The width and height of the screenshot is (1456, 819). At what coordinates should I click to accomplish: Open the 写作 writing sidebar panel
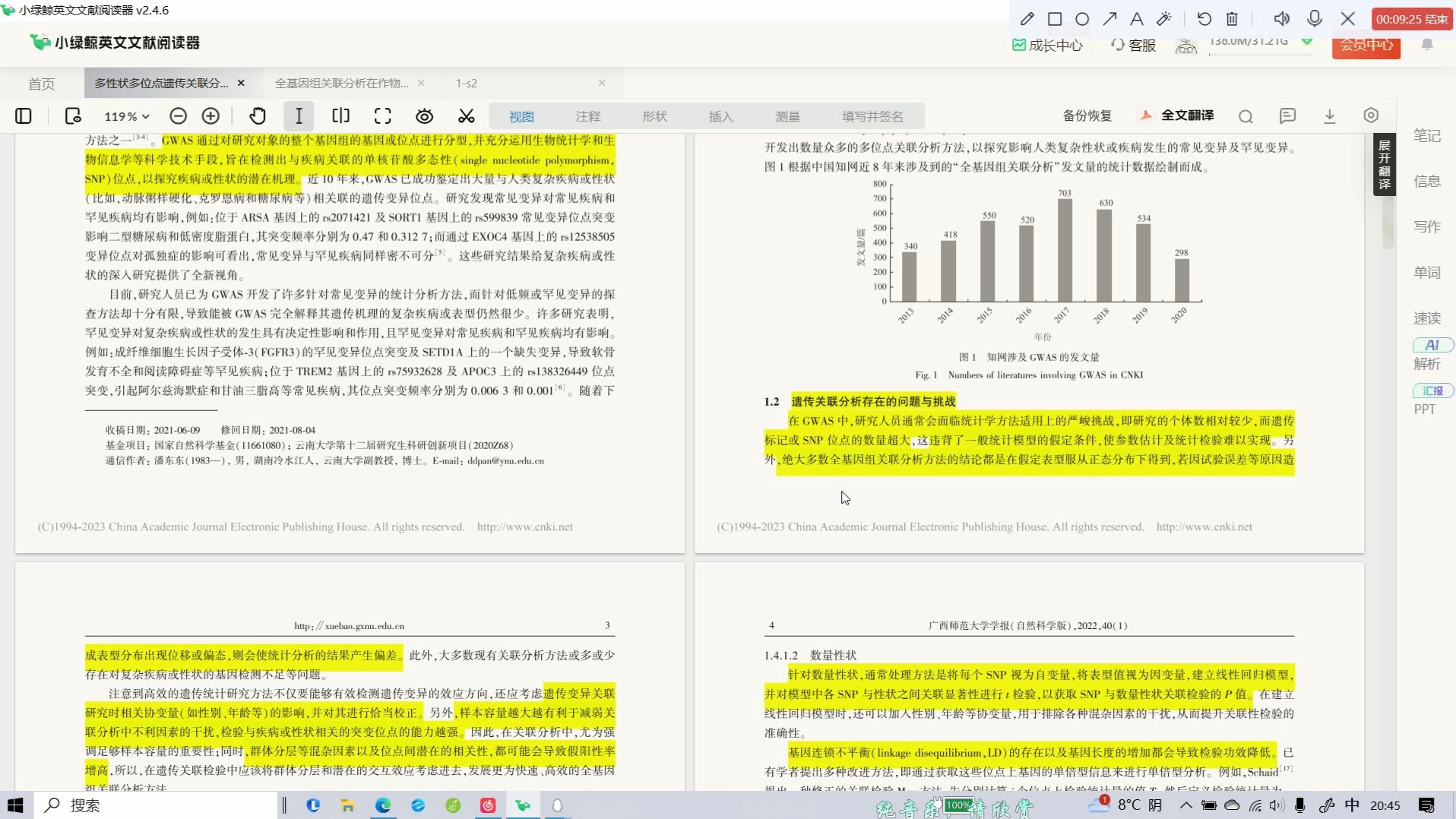1426,227
